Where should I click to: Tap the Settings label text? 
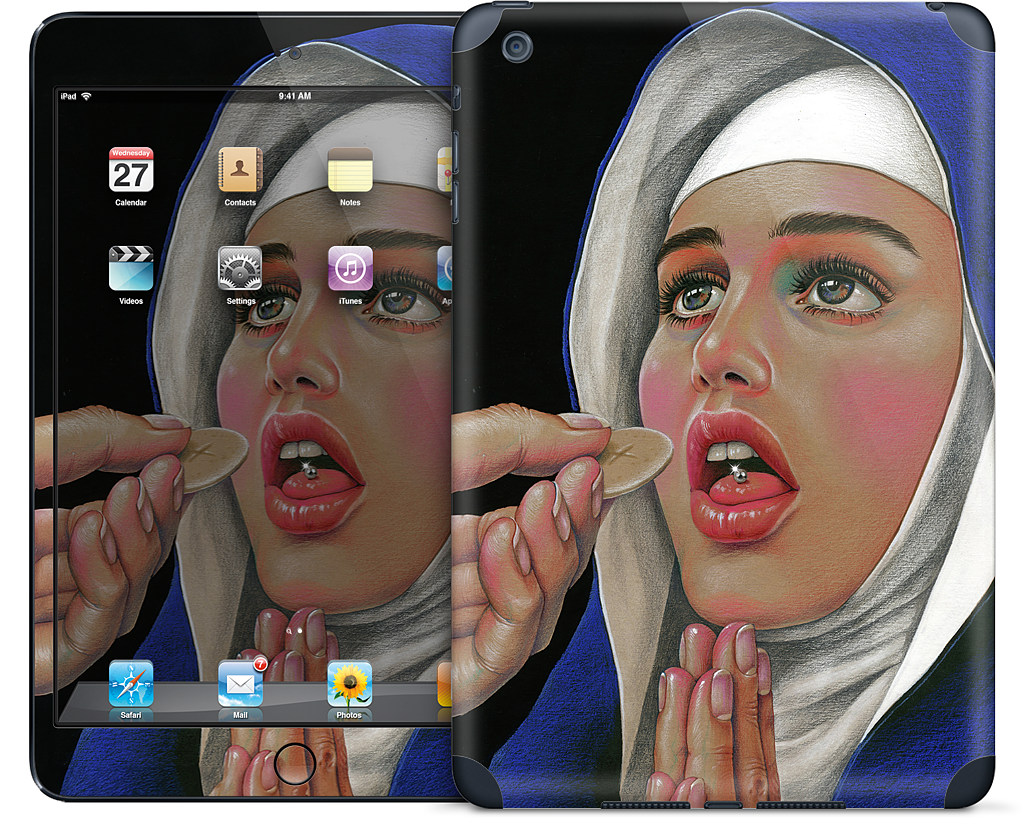tap(240, 301)
